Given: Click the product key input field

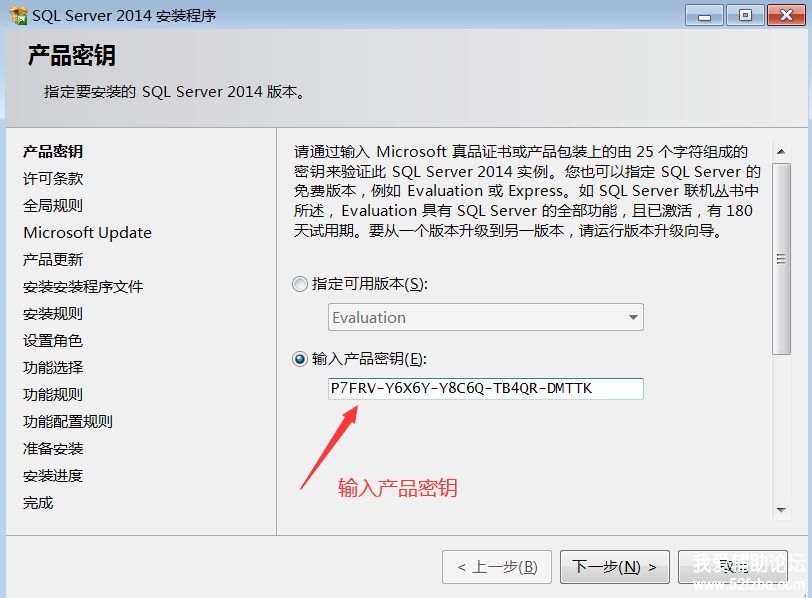Looking at the screenshot, I should [x=485, y=388].
